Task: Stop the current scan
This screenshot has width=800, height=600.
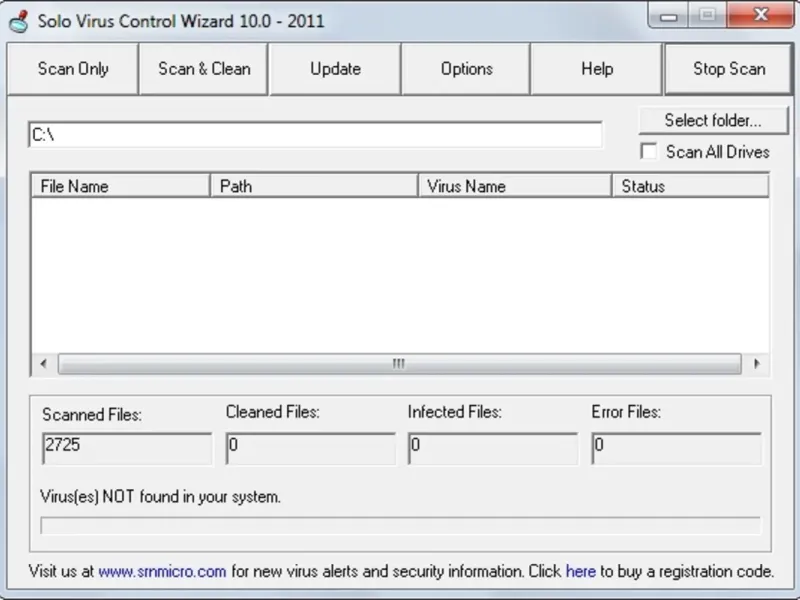Action: pos(729,69)
